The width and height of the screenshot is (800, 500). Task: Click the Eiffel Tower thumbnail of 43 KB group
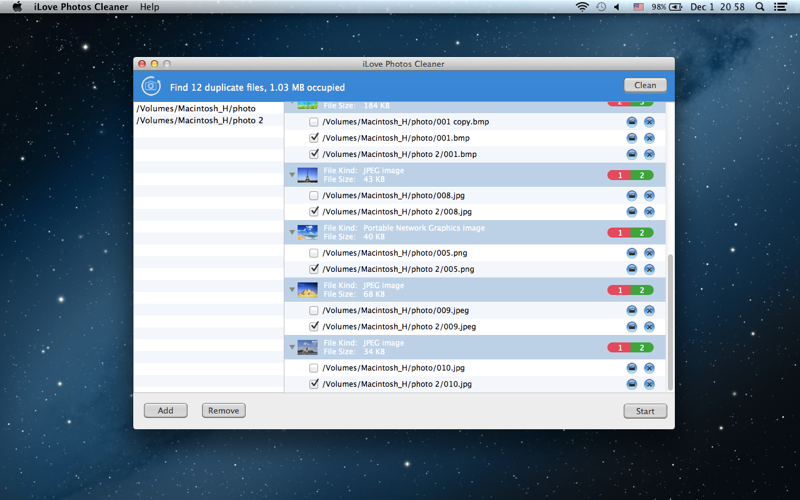coord(307,175)
